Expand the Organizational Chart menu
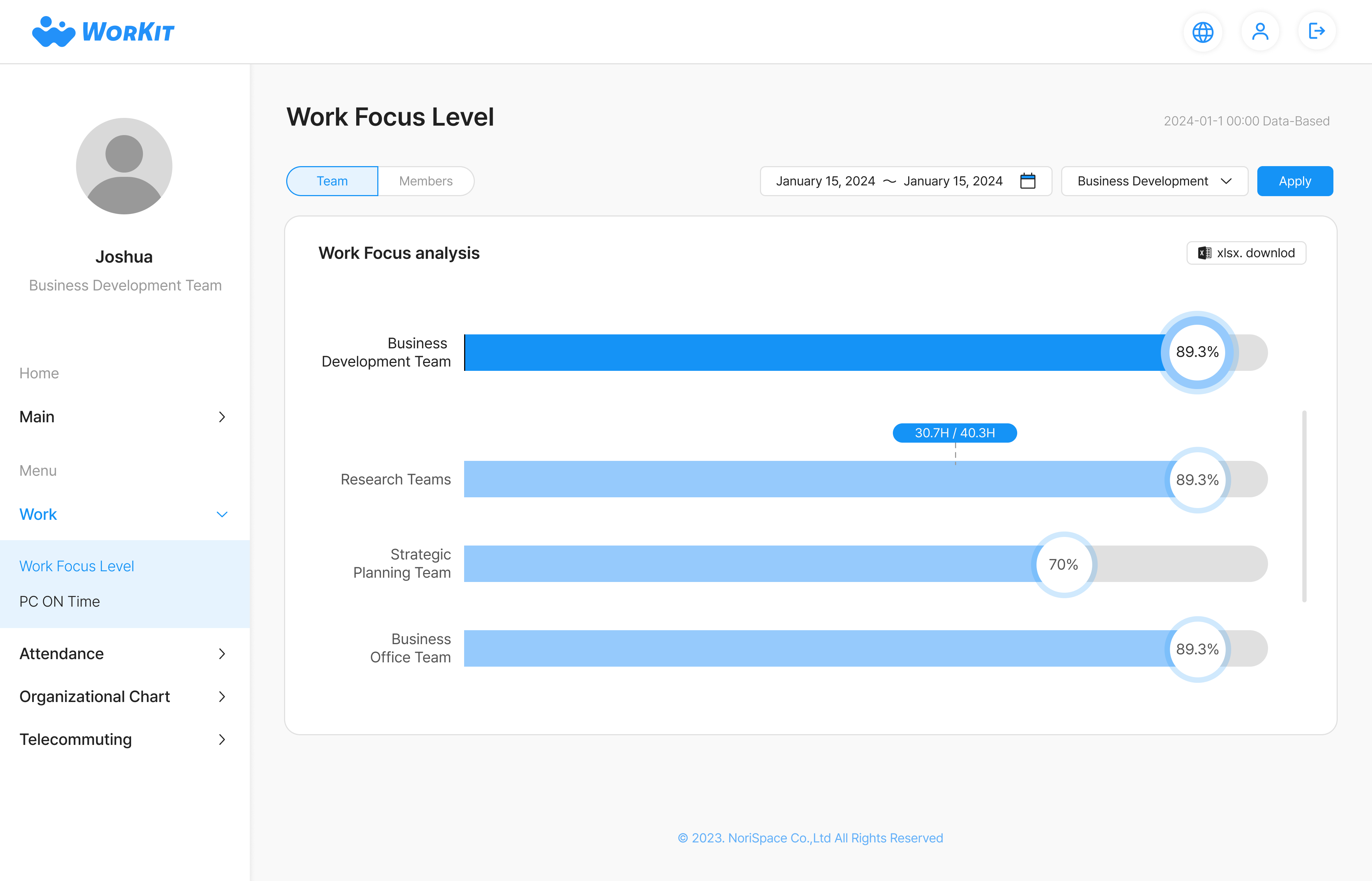This screenshot has width=1372, height=881. (x=222, y=697)
